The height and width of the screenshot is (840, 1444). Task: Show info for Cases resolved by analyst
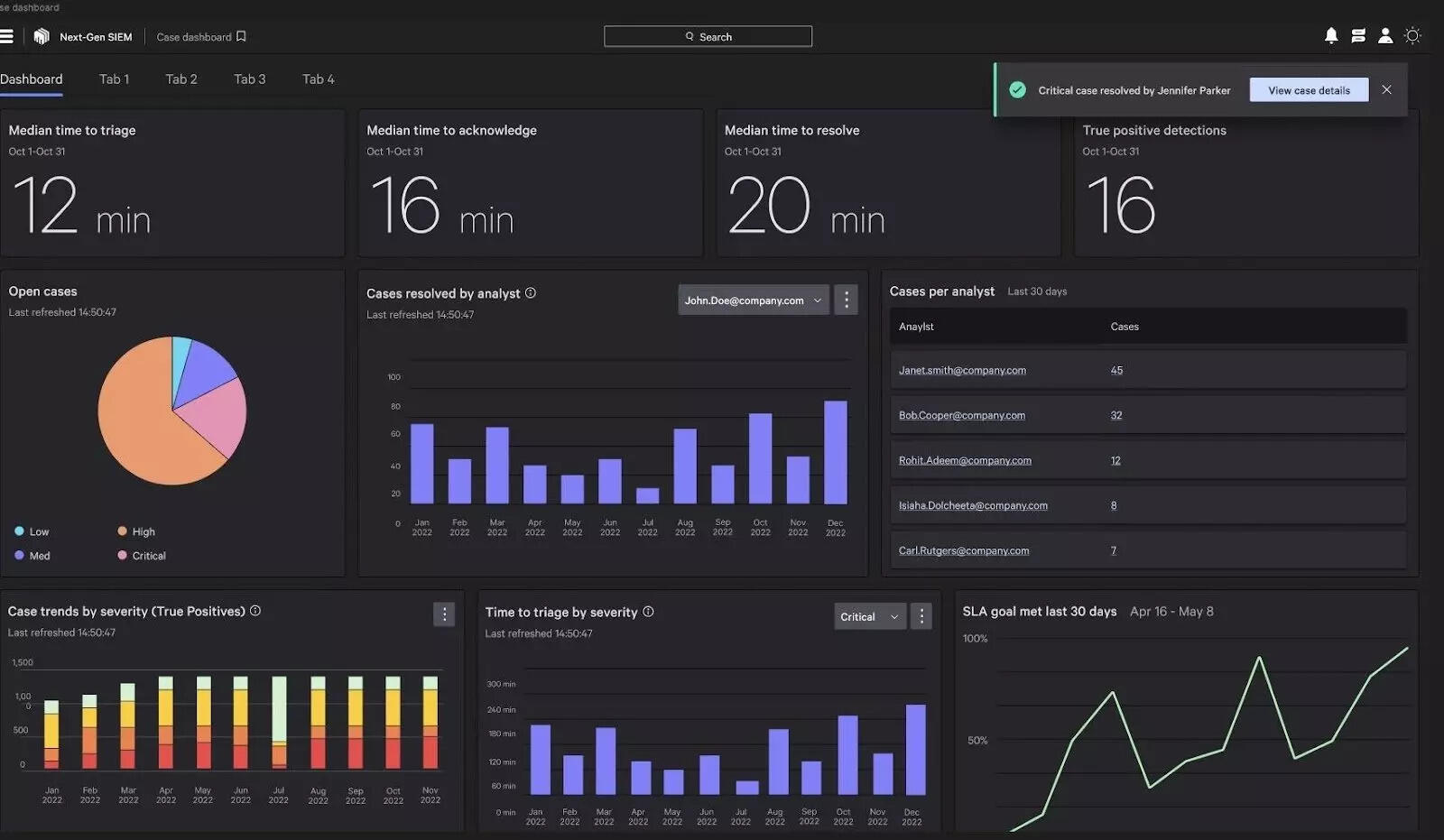point(531,293)
